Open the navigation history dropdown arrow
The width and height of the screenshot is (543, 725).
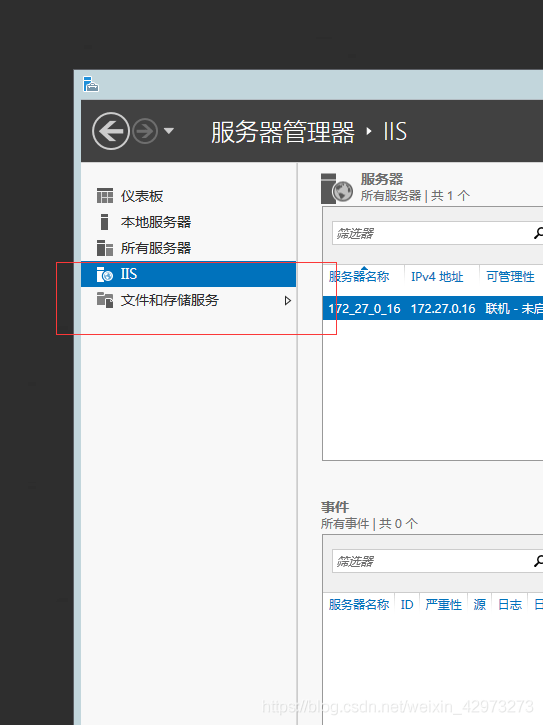pyautogui.click(x=169, y=131)
